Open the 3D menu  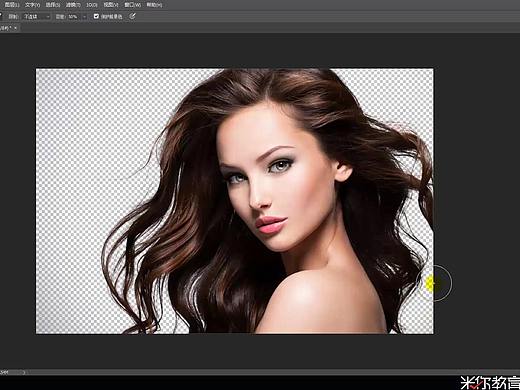click(x=92, y=5)
